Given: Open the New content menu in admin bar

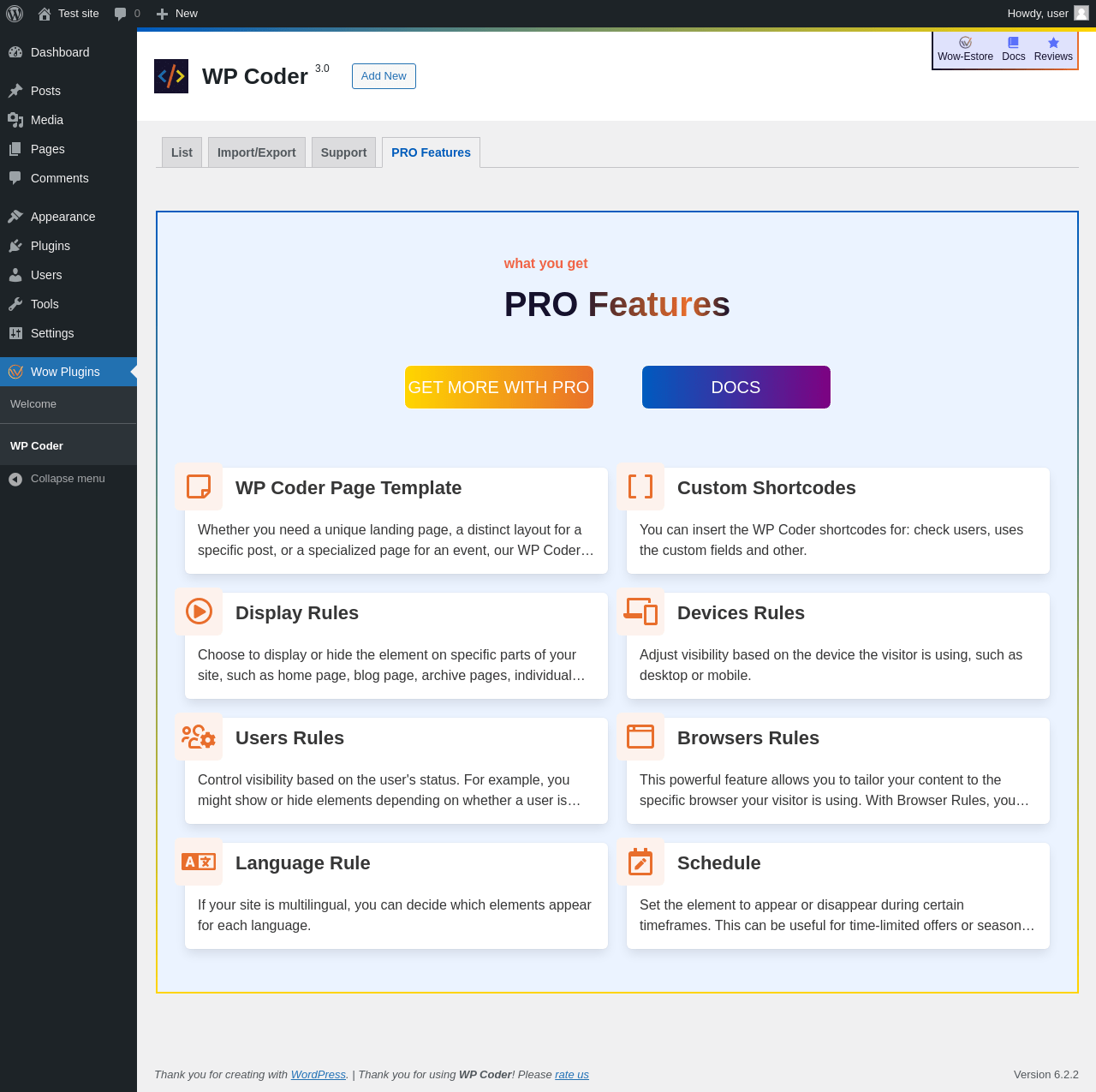Looking at the screenshot, I should tap(177, 14).
